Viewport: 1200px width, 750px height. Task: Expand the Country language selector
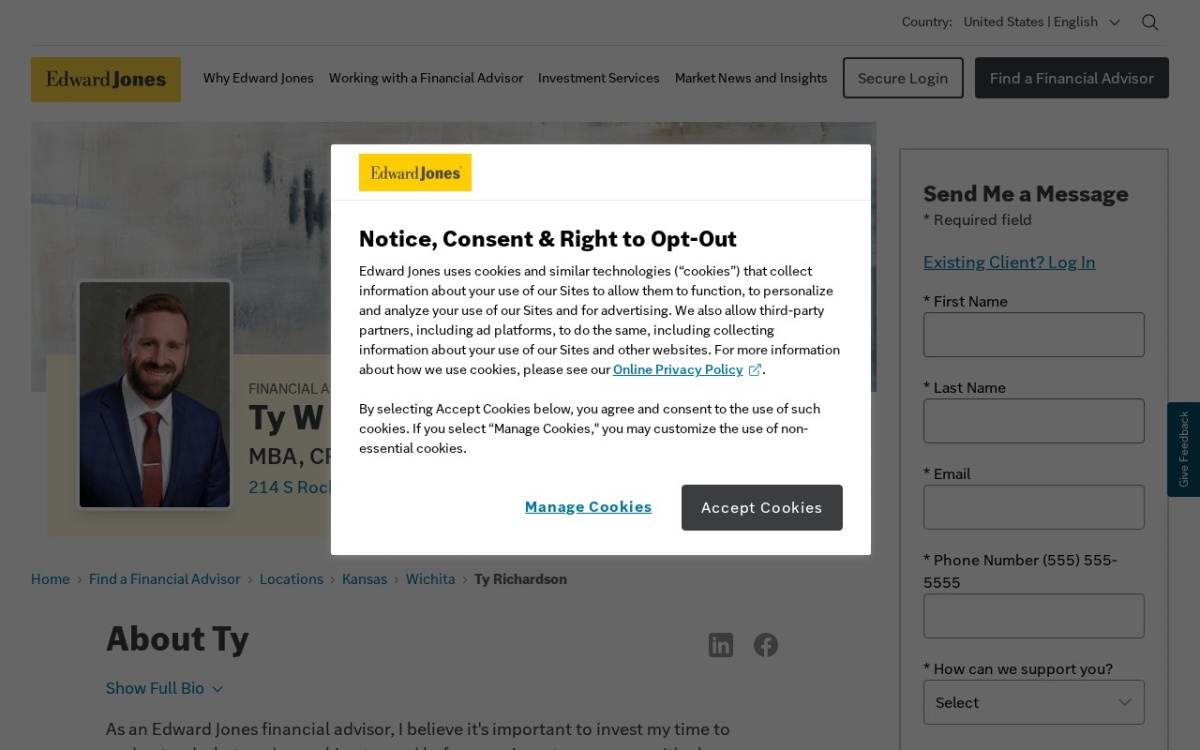(1042, 22)
